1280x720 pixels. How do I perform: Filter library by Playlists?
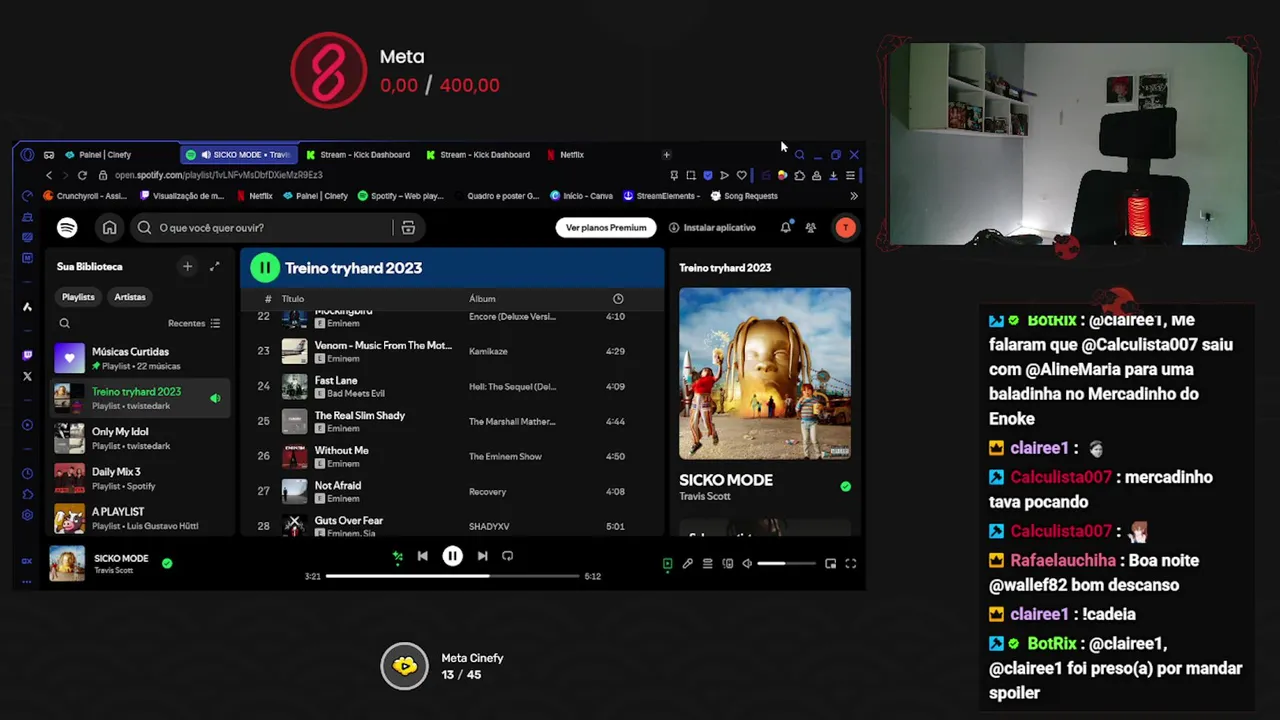78,297
